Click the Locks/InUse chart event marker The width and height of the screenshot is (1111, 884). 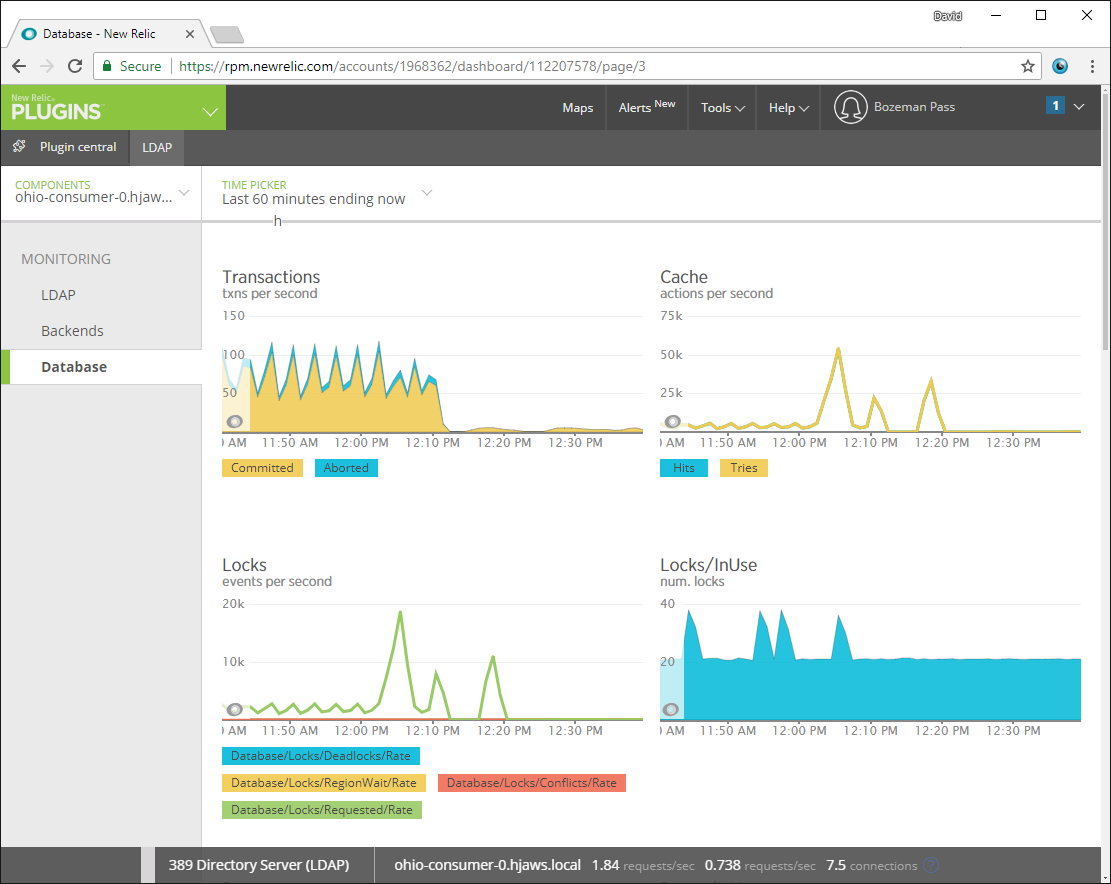point(670,709)
